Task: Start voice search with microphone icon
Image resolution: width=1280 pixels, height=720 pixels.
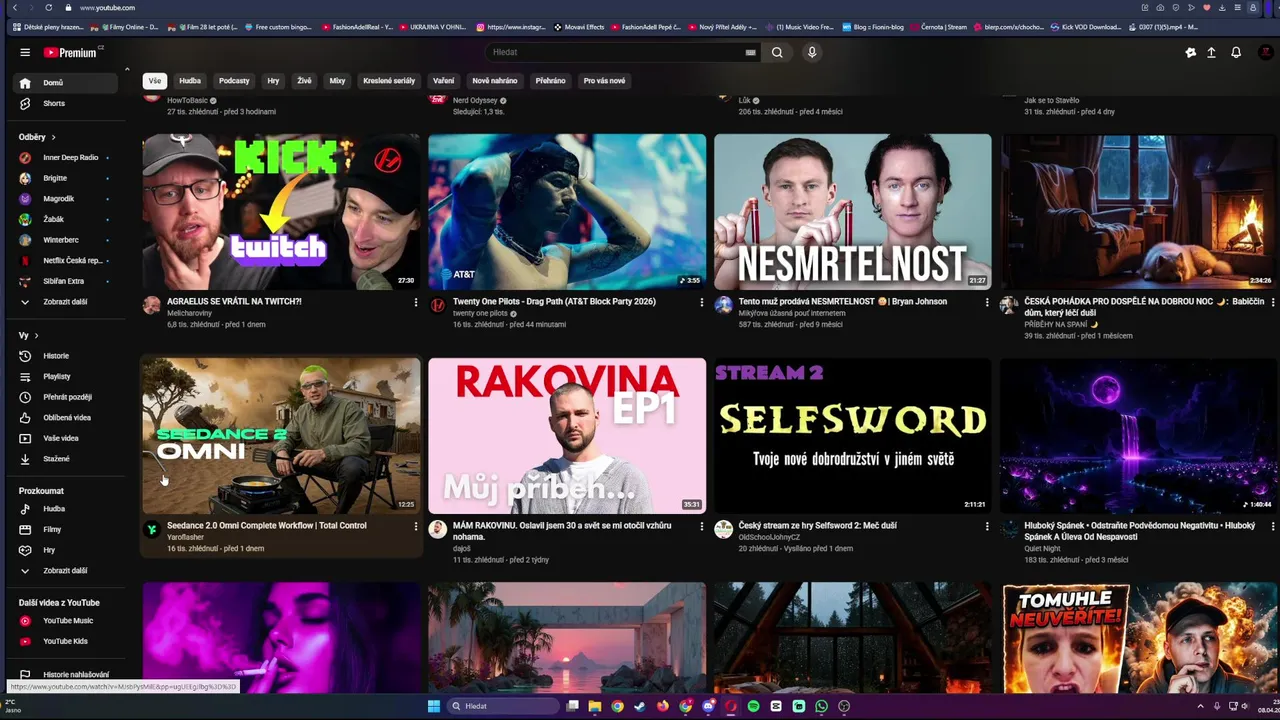Action: click(812, 52)
